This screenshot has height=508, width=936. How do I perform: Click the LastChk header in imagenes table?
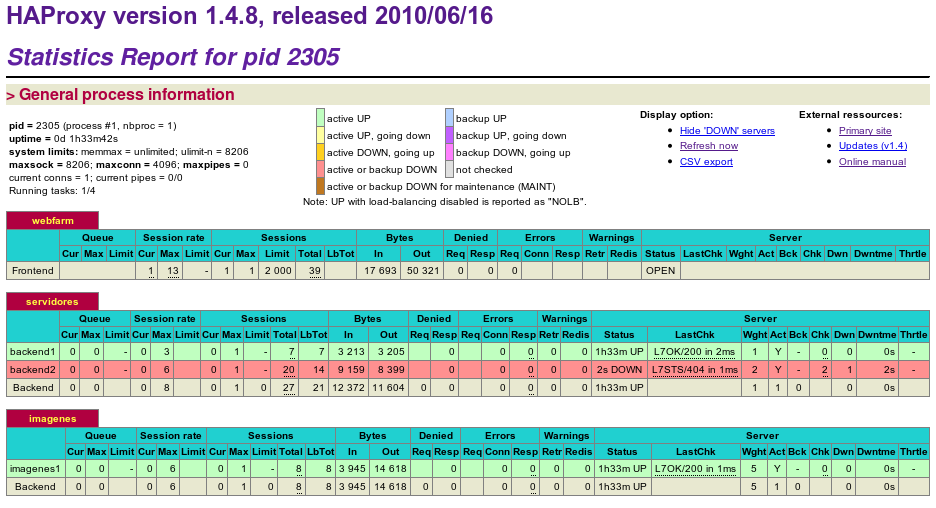coord(695,452)
